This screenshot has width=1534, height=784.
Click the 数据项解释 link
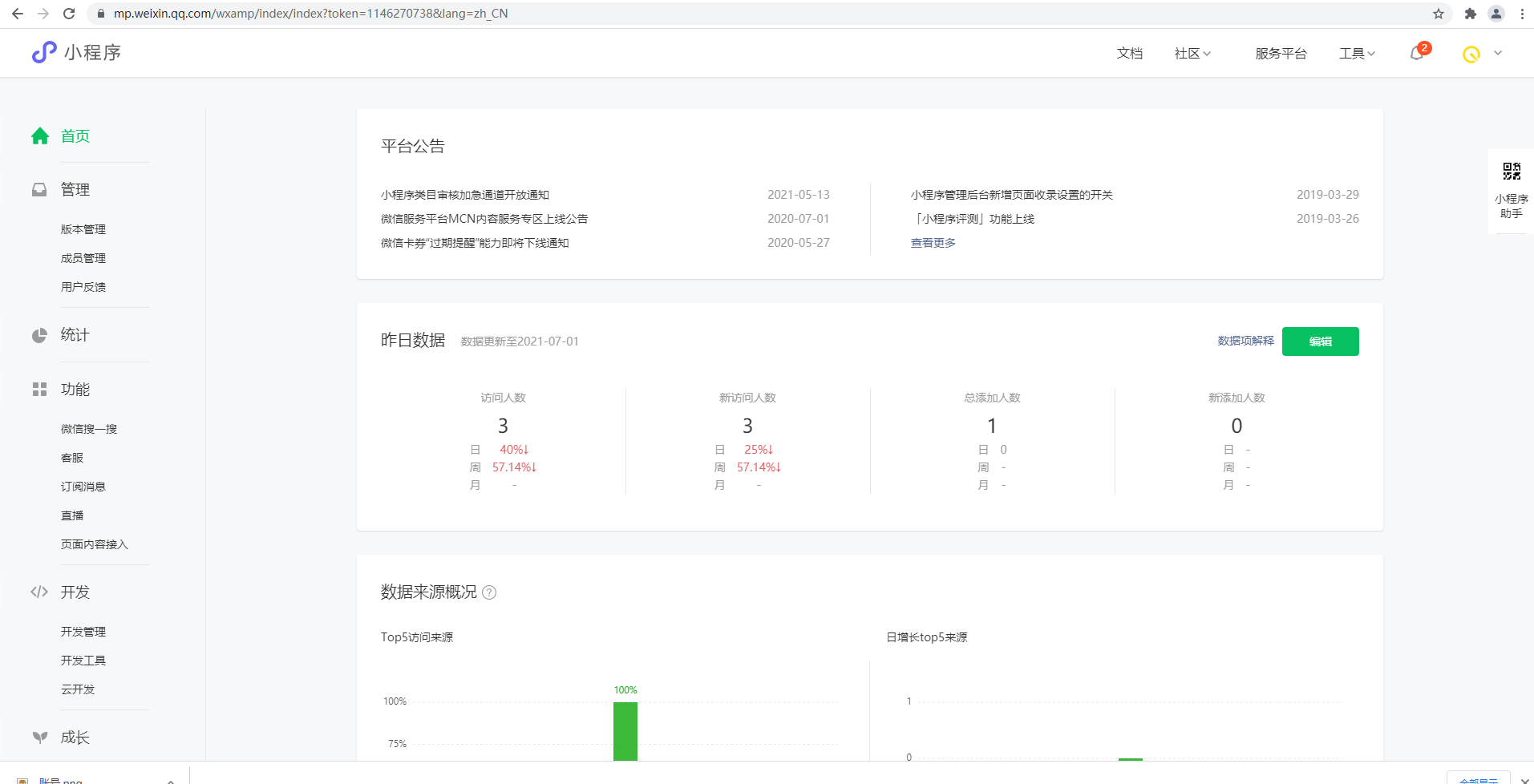[1245, 341]
